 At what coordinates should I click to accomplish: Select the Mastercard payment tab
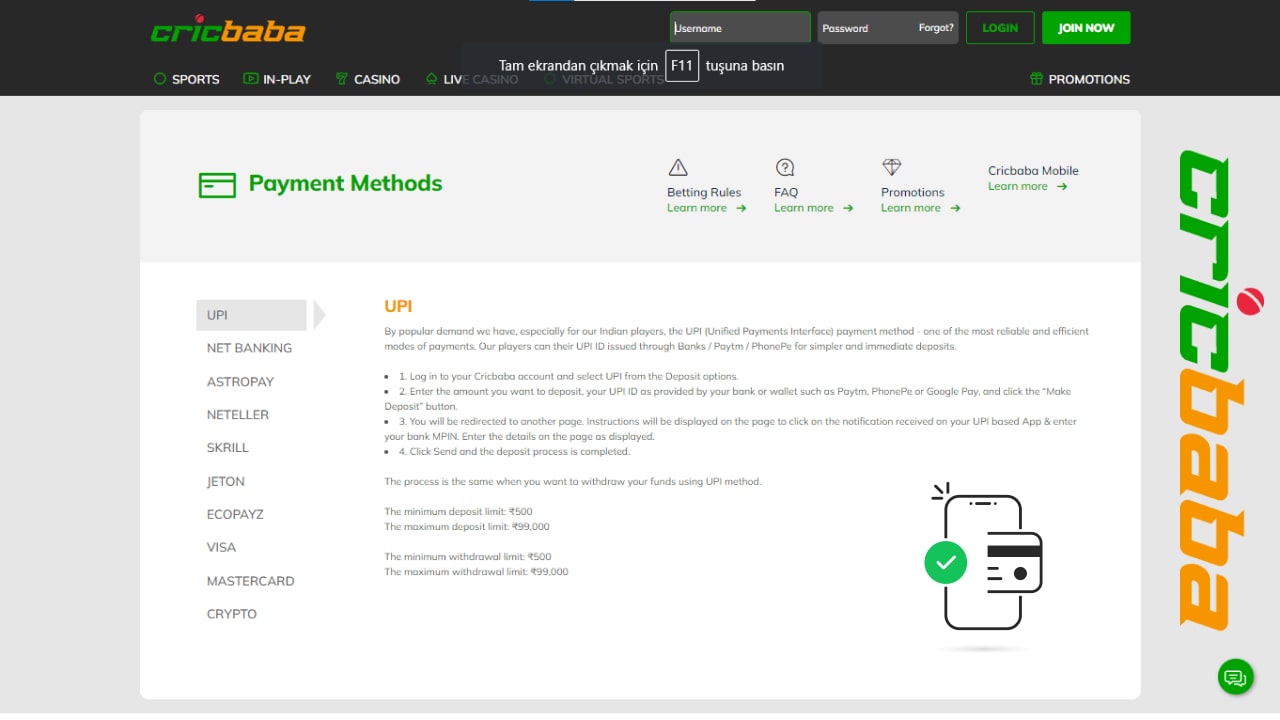pyautogui.click(x=250, y=581)
